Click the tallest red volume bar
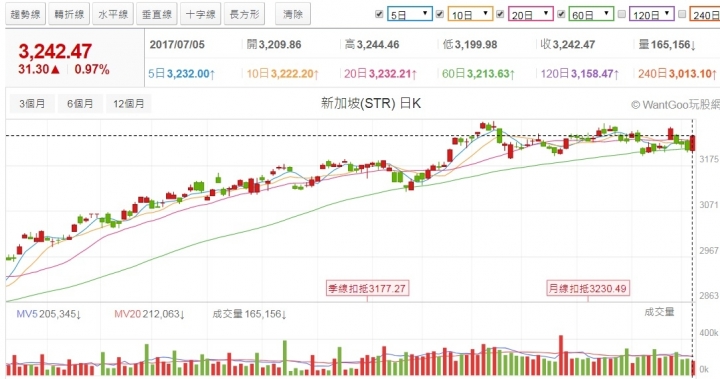The width and height of the screenshot is (720, 379). pos(561,356)
